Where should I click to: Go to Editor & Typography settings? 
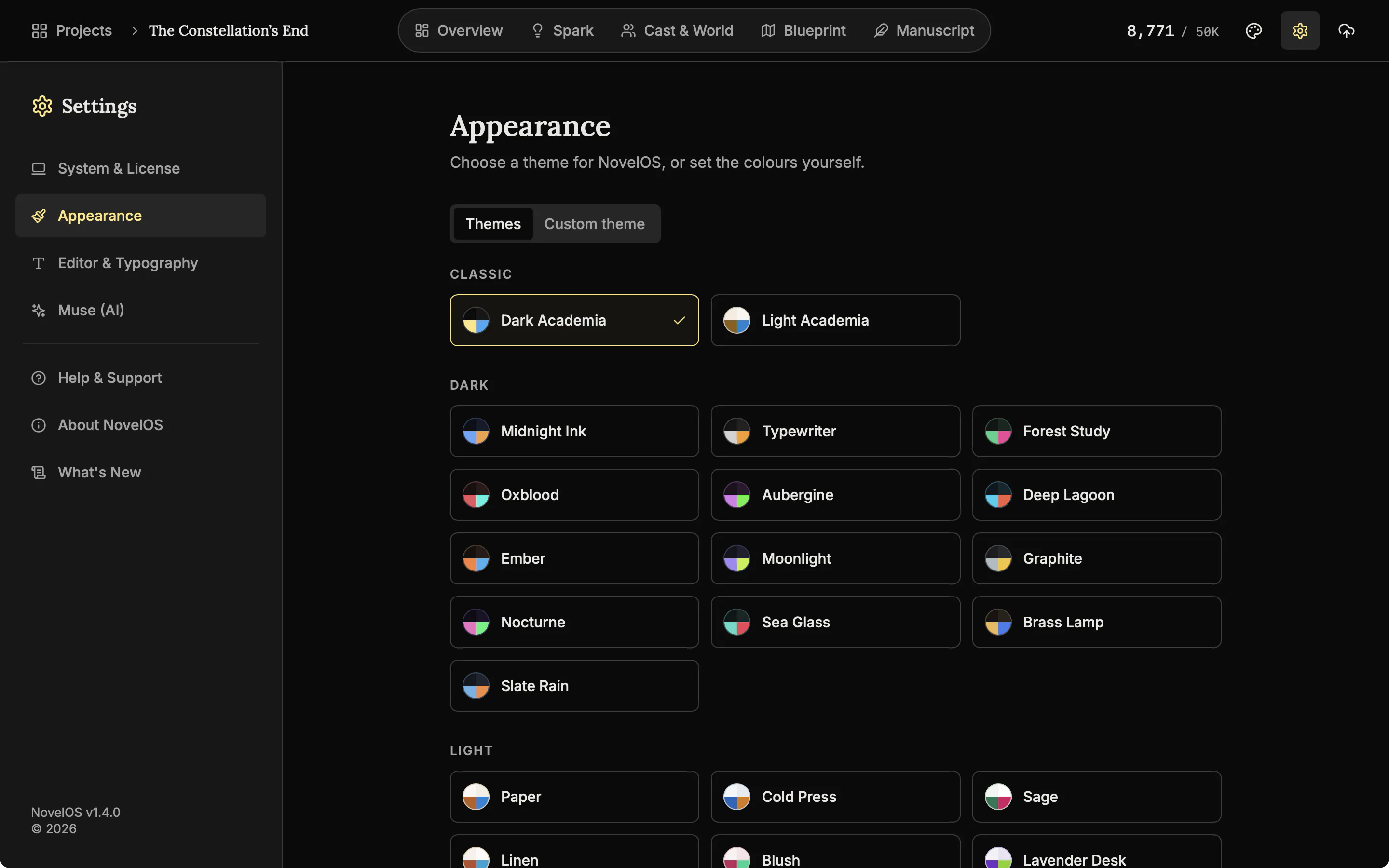141,263
